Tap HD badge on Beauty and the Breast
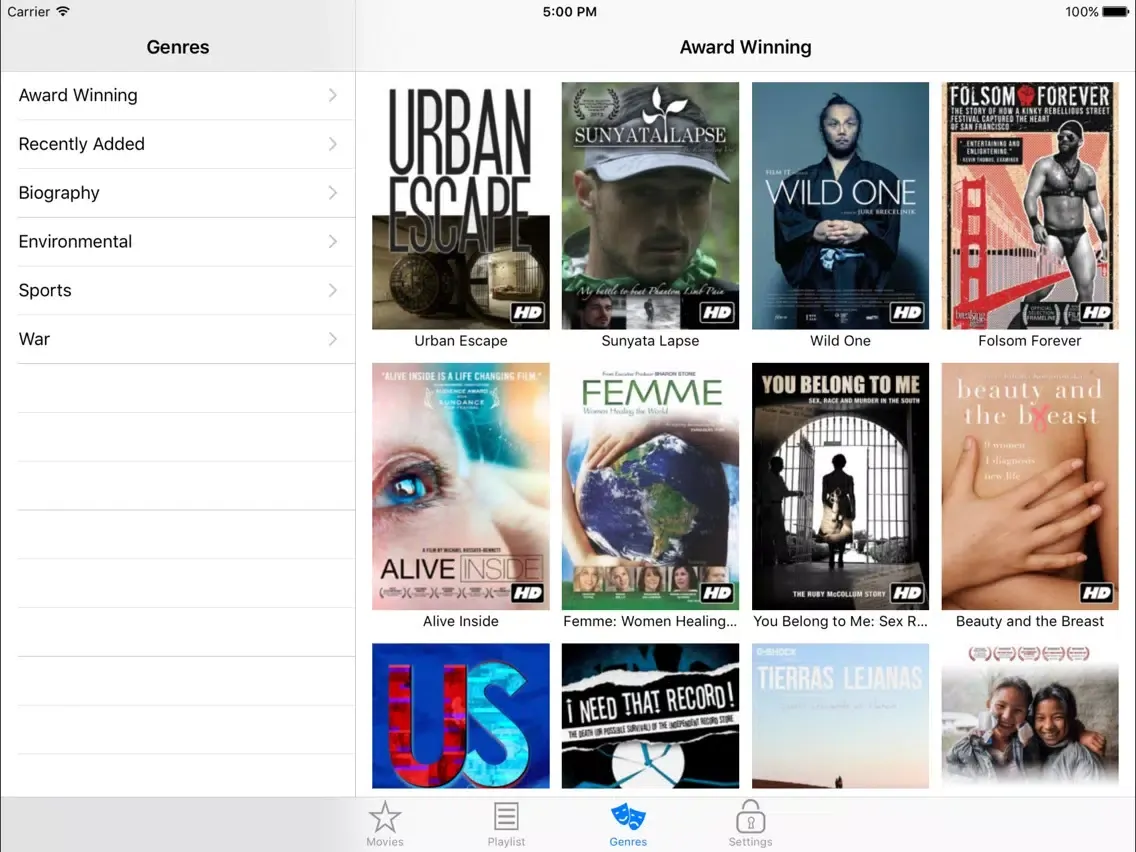 [1096, 593]
